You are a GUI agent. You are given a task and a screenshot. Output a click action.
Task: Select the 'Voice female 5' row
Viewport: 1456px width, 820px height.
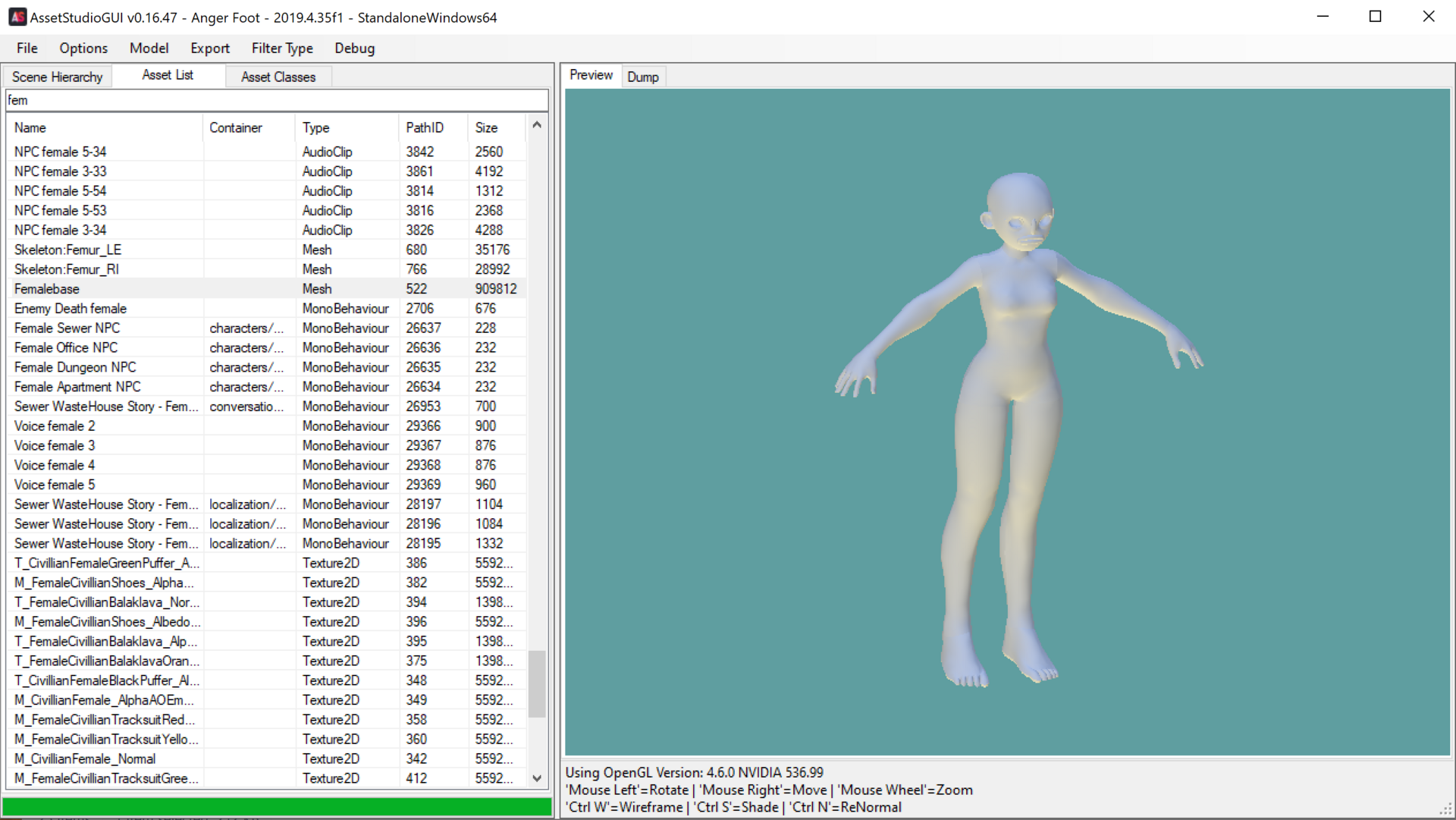(x=266, y=485)
